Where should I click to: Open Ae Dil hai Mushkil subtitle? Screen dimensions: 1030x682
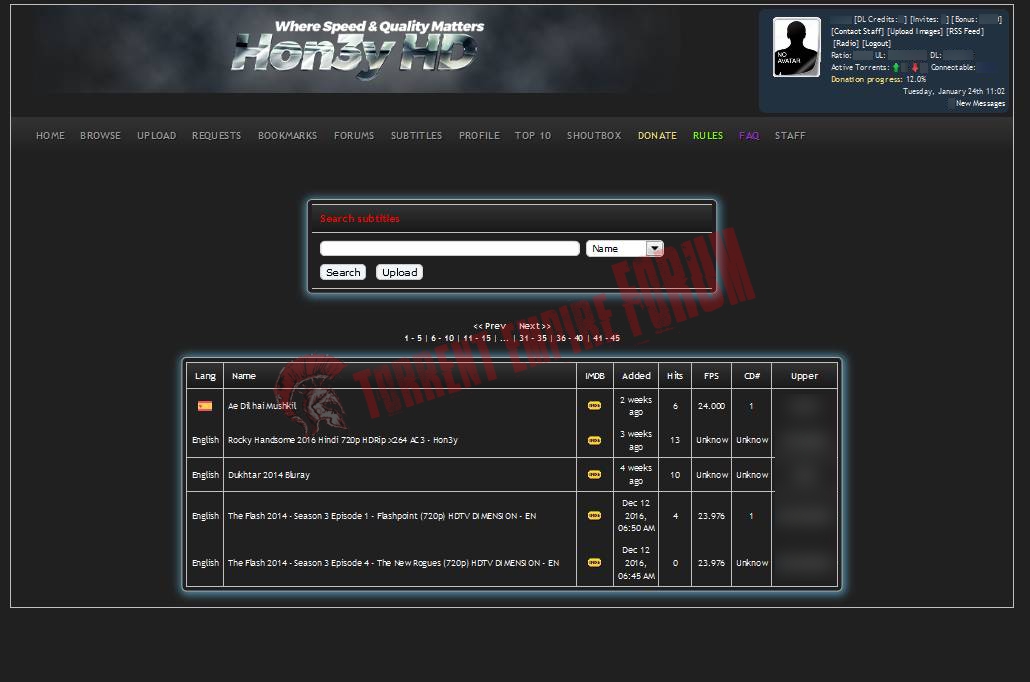[x=262, y=406]
